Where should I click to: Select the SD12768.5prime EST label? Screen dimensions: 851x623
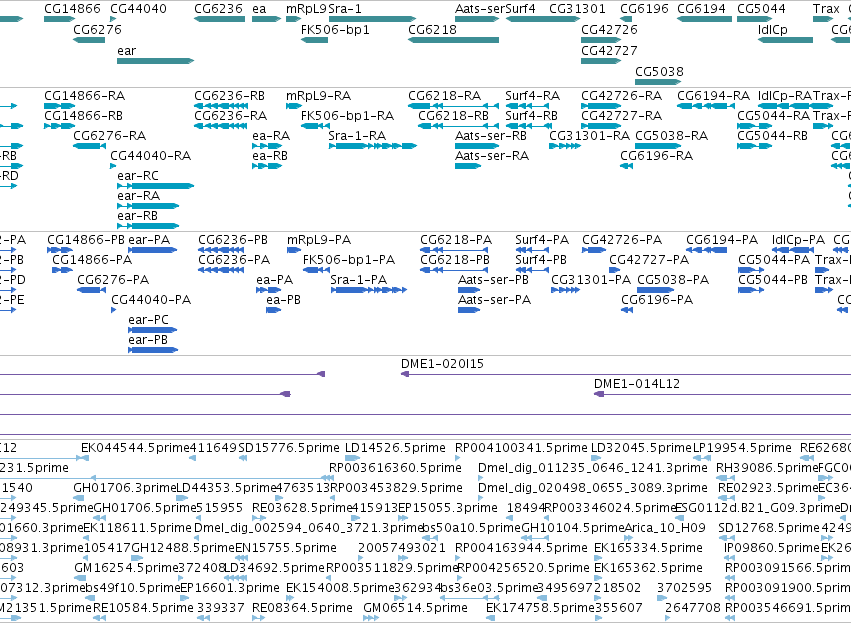pyautogui.click(x=769, y=529)
